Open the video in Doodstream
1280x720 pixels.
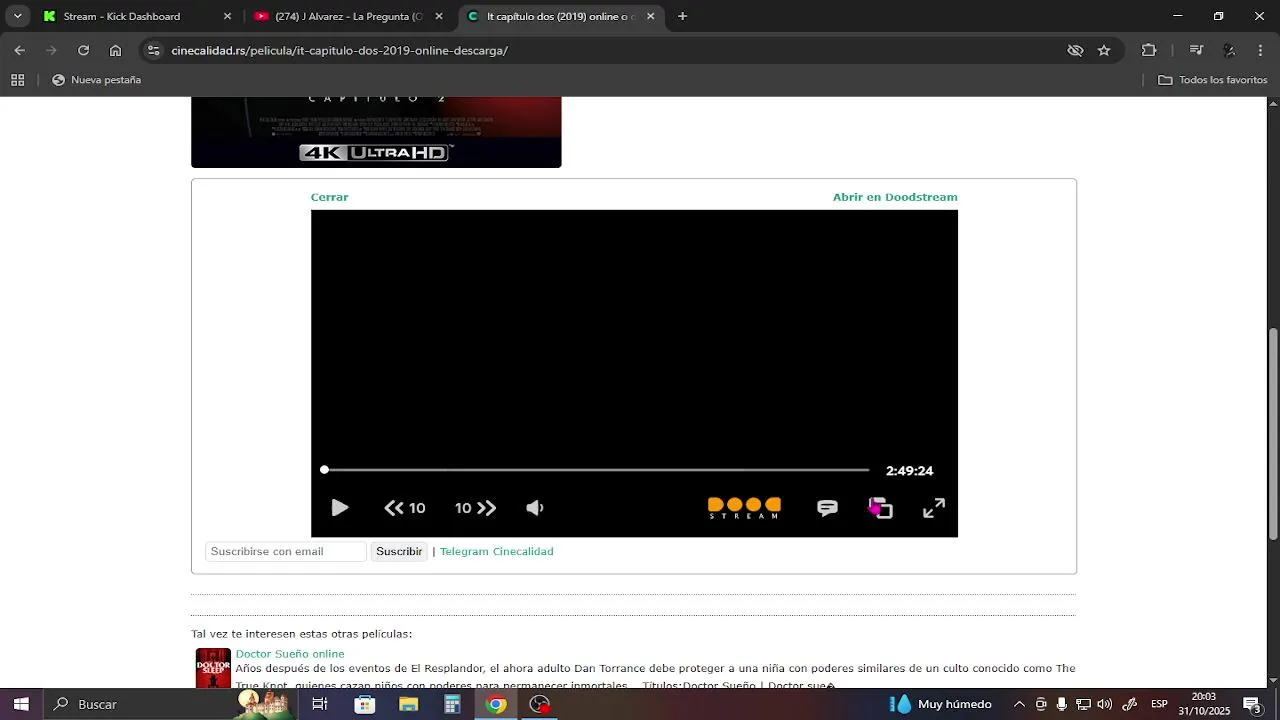pos(895,197)
